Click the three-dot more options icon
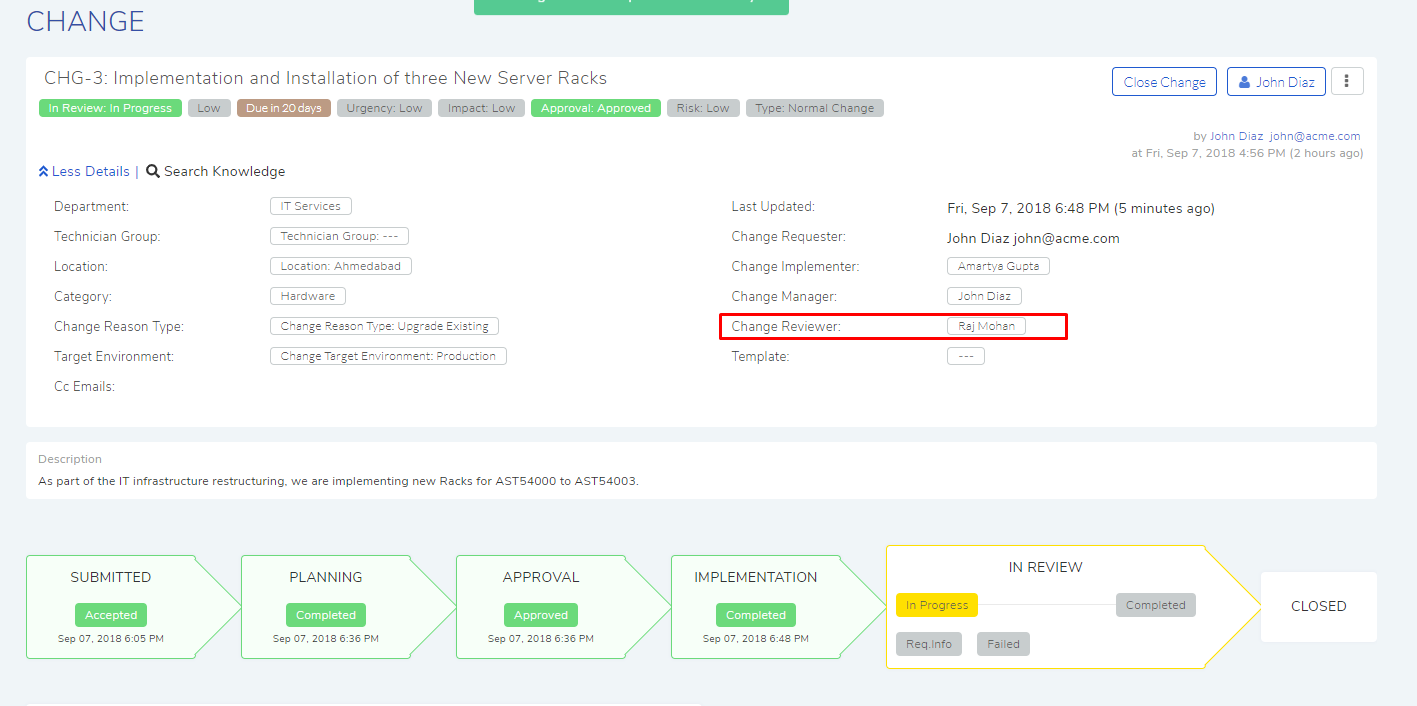 point(1347,82)
